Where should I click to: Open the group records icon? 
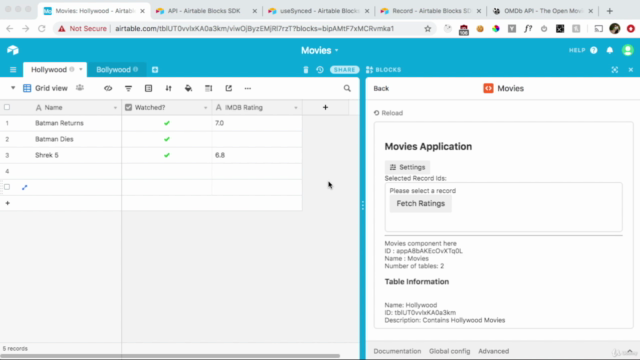pos(148,88)
